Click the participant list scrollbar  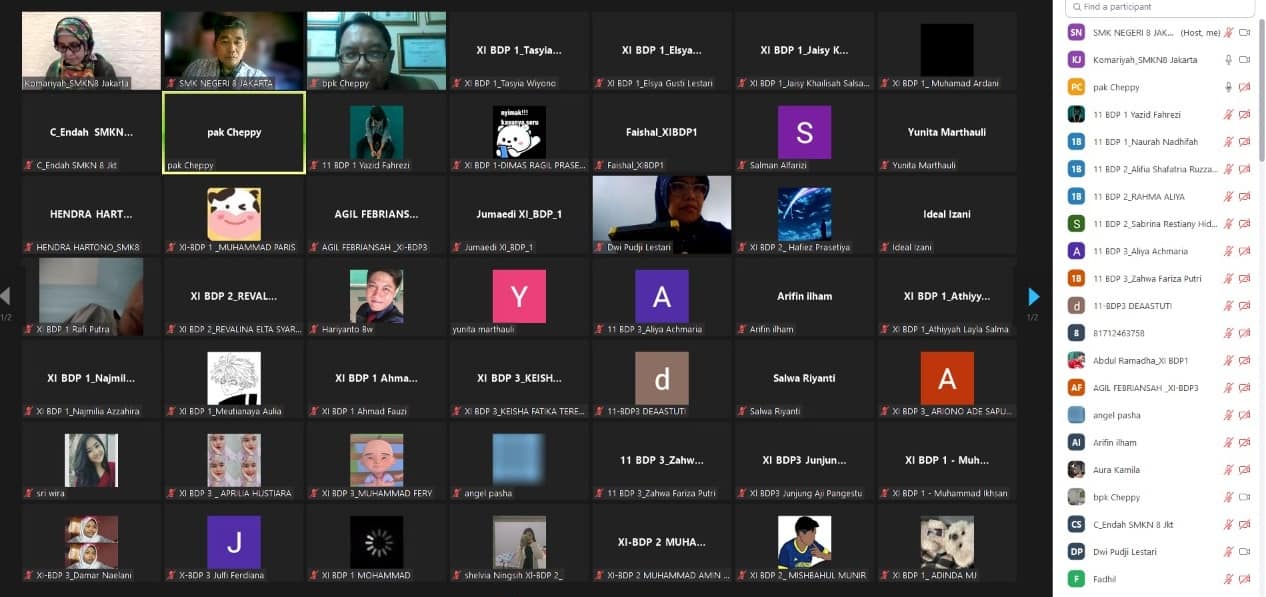point(1260,100)
